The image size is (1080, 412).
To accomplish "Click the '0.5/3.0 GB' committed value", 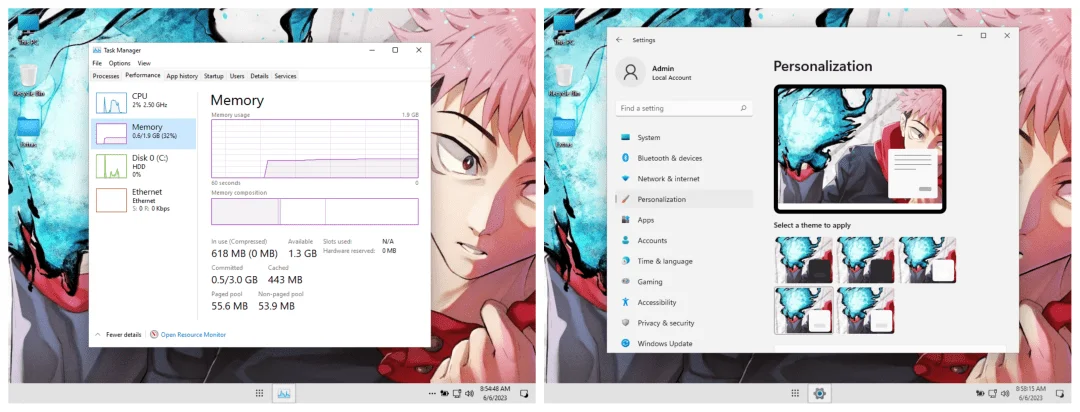I will [234, 279].
